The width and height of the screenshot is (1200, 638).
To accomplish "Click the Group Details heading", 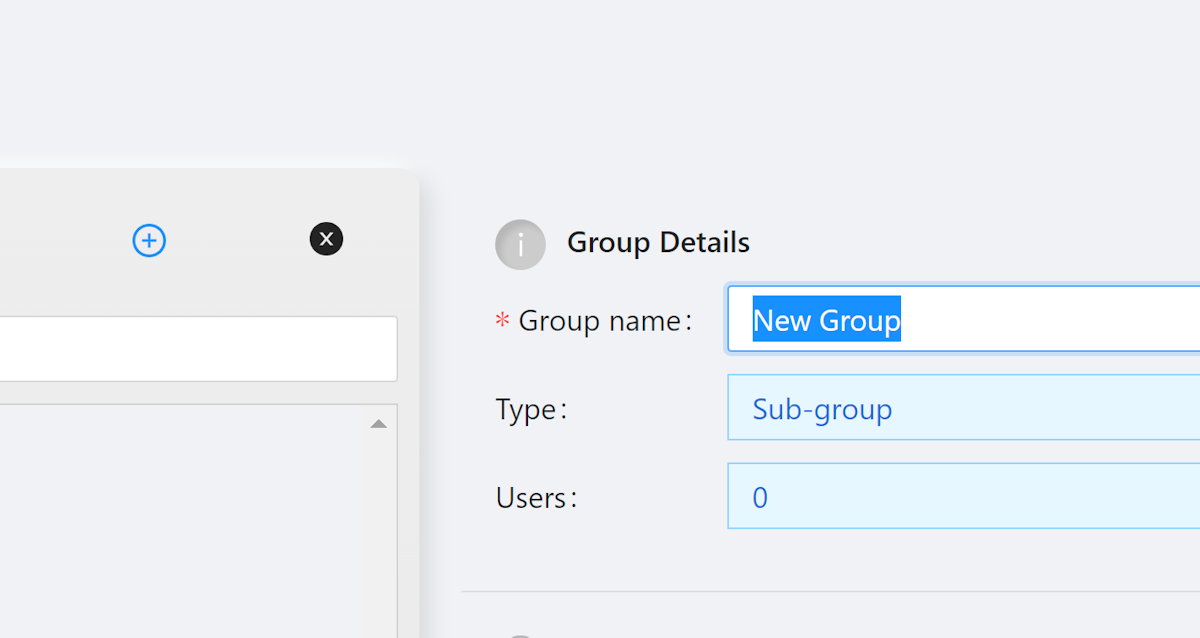I will (658, 243).
